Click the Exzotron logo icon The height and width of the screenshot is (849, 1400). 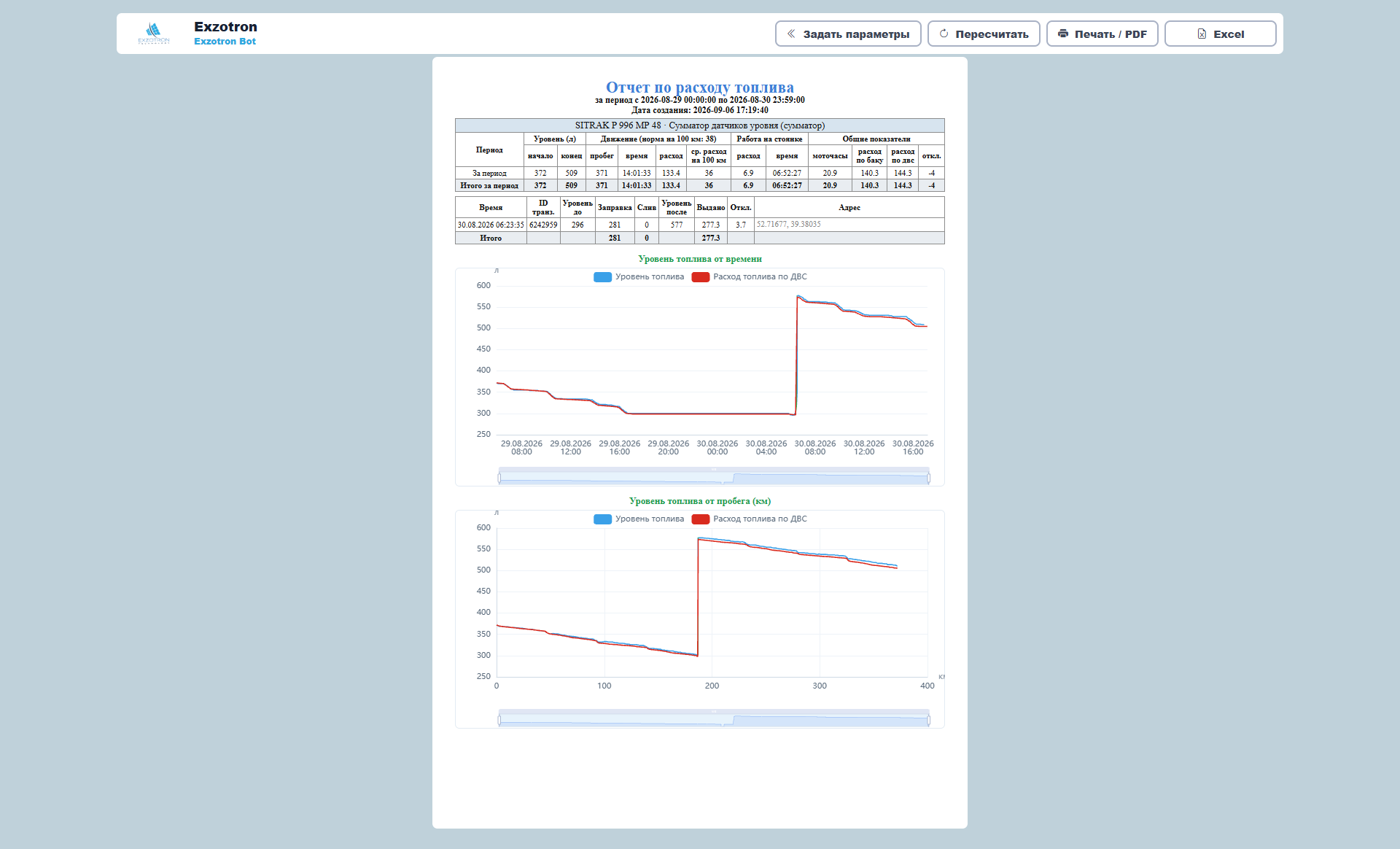click(153, 33)
